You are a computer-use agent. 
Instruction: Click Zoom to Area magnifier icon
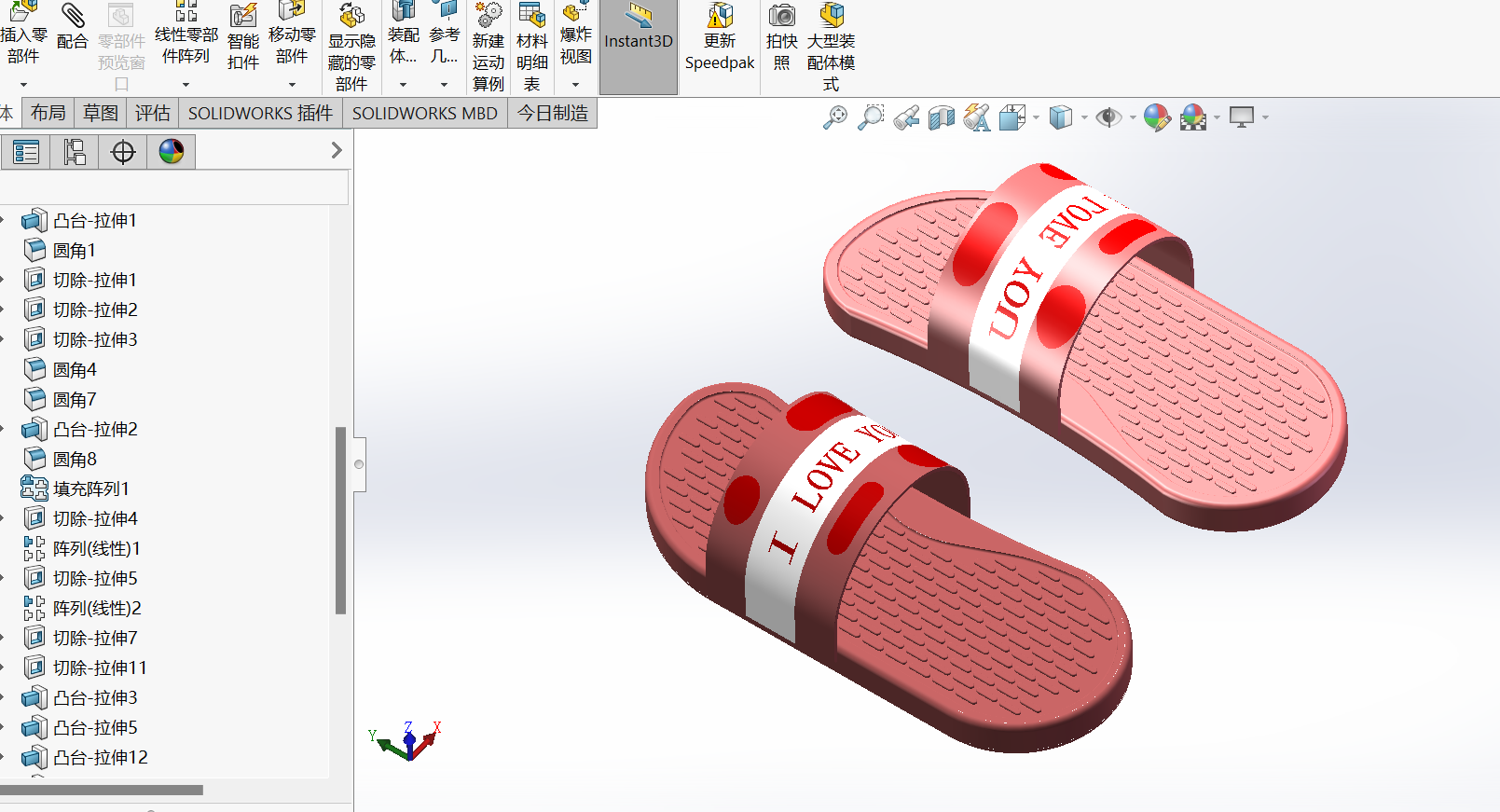871,117
